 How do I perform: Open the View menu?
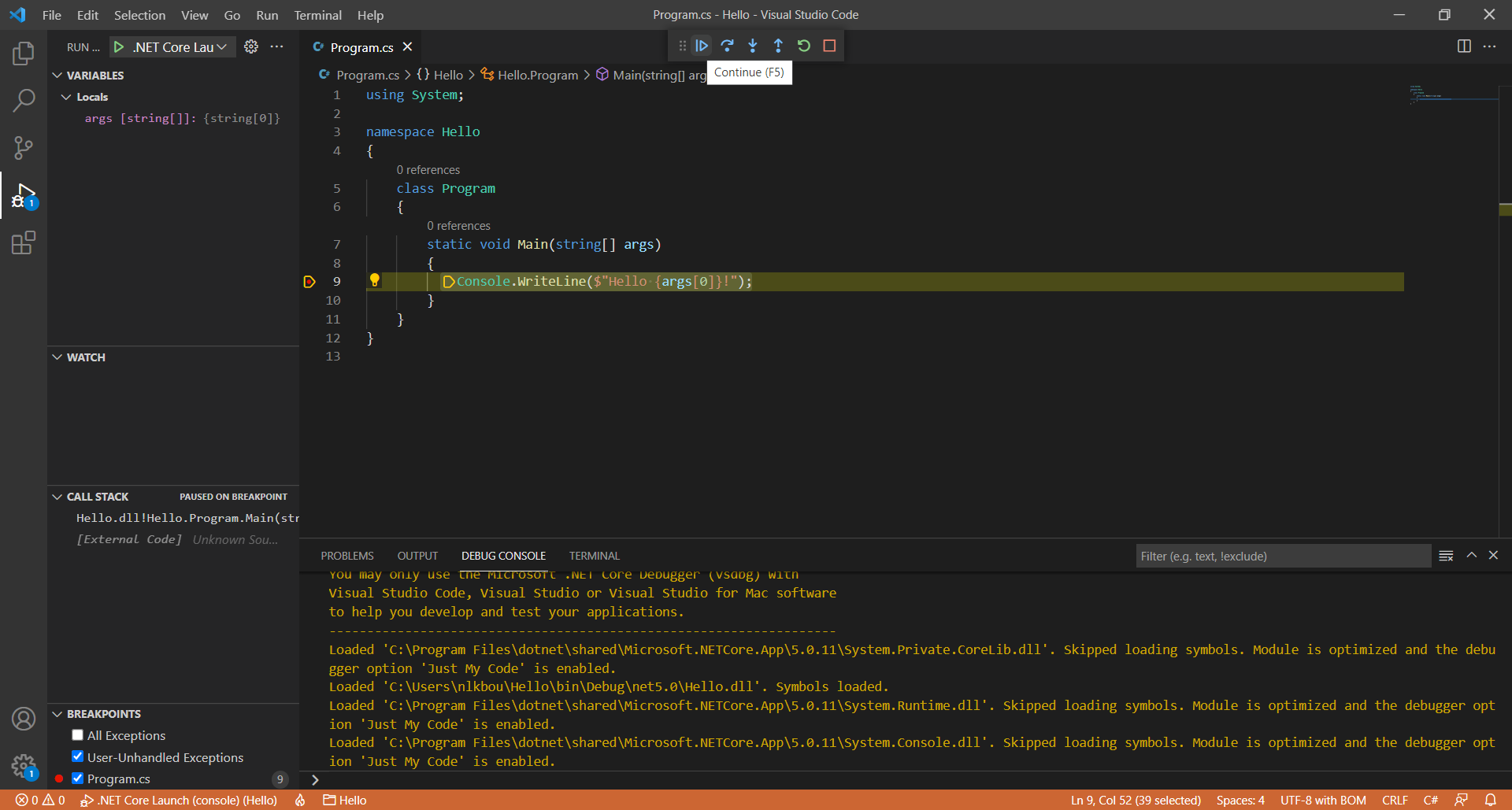pos(195,15)
